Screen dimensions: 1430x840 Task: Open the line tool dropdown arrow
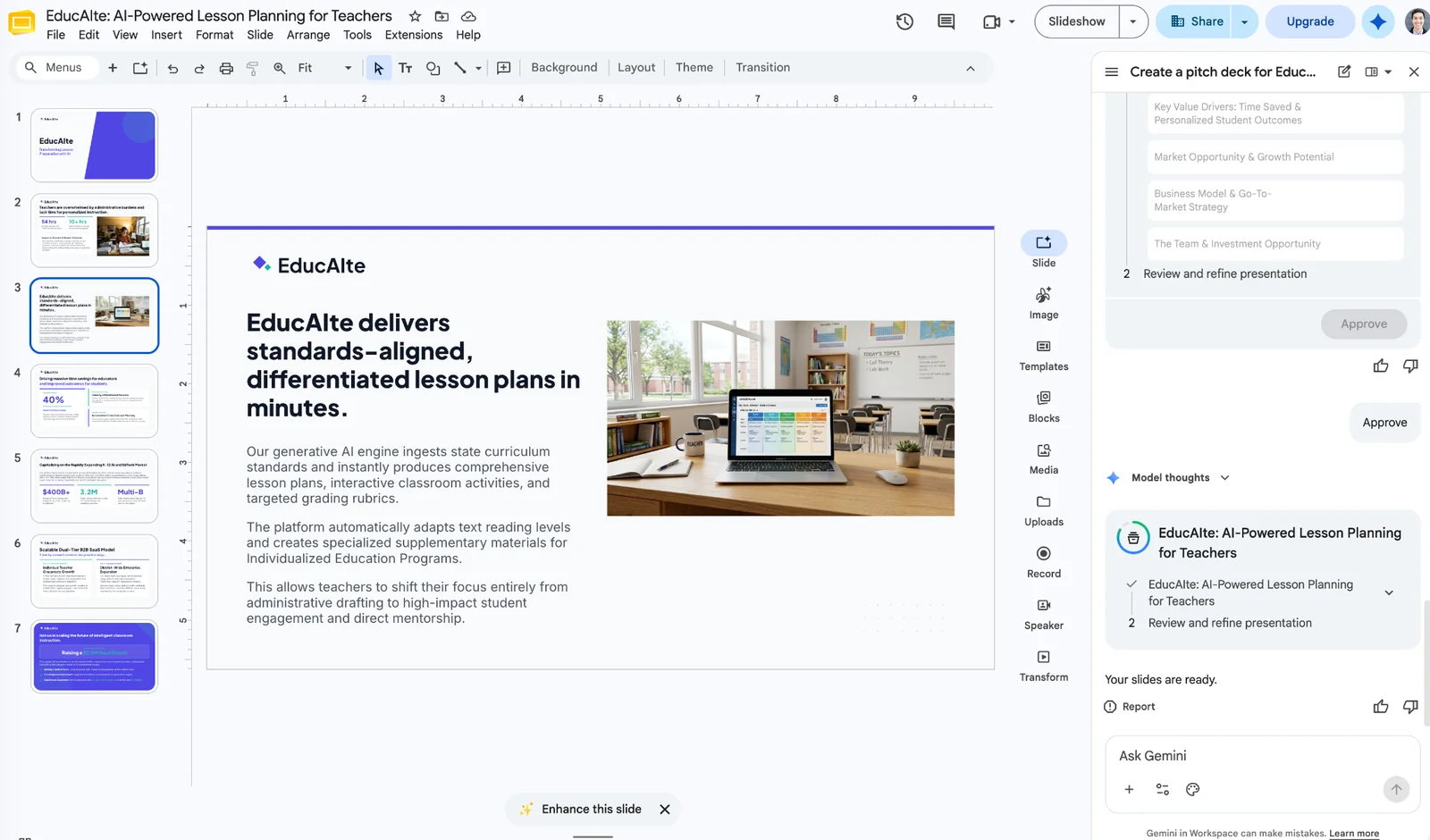[478, 68]
